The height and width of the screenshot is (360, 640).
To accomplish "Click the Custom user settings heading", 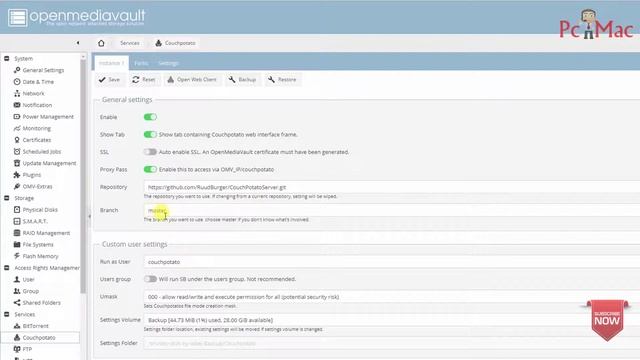I will coord(135,244).
